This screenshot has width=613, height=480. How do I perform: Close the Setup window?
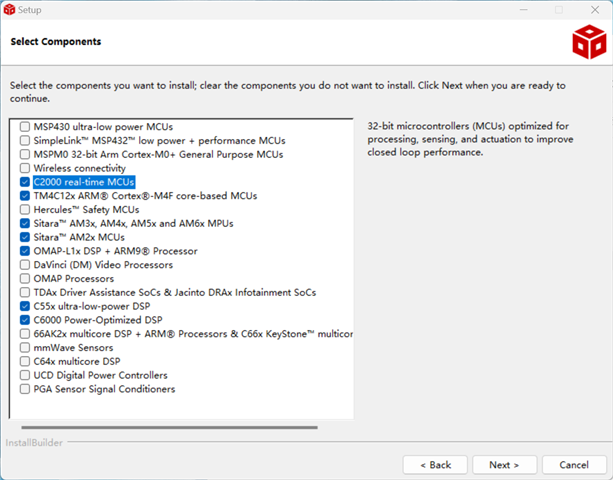pyautogui.click(x=592, y=10)
